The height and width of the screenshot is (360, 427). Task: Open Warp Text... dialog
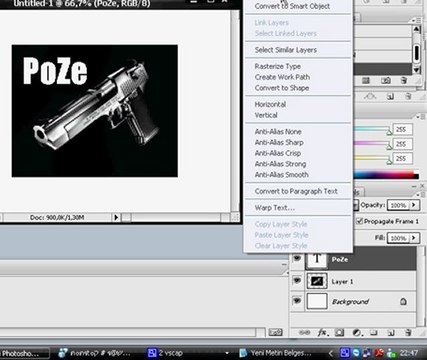(x=275, y=208)
